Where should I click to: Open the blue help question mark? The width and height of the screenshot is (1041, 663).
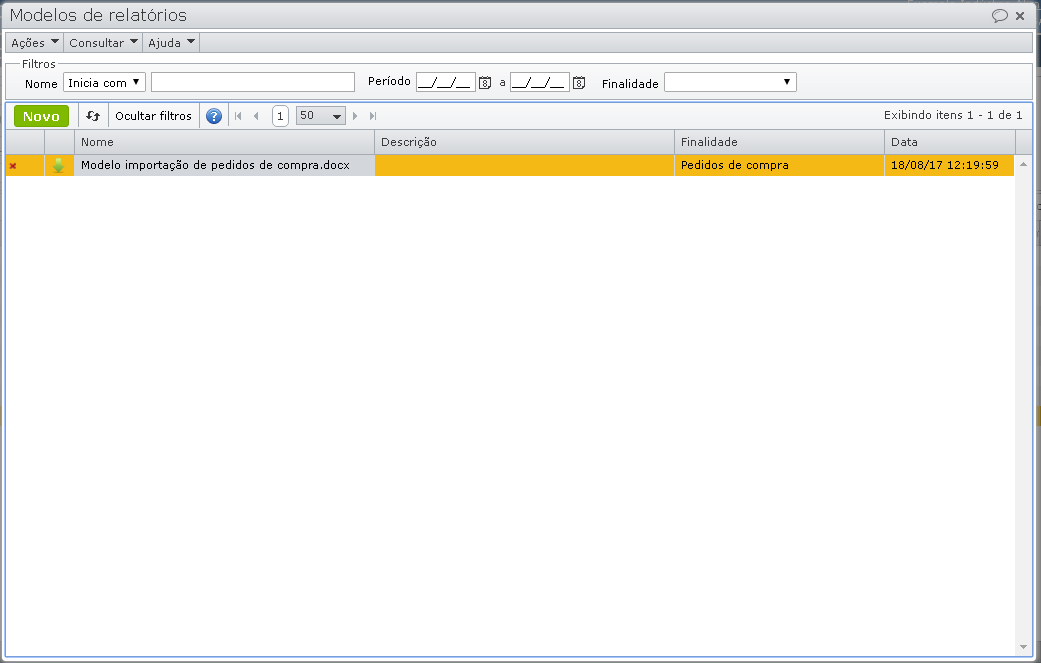coord(214,116)
